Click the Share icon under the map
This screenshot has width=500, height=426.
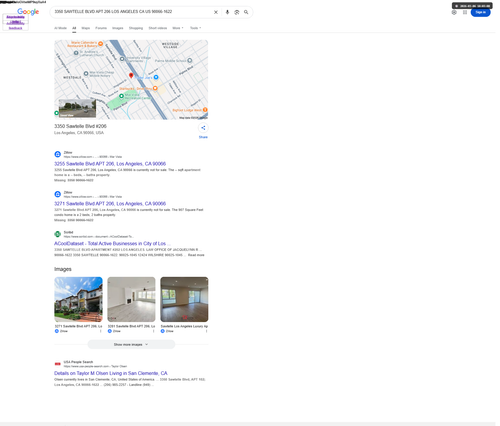pos(203,128)
